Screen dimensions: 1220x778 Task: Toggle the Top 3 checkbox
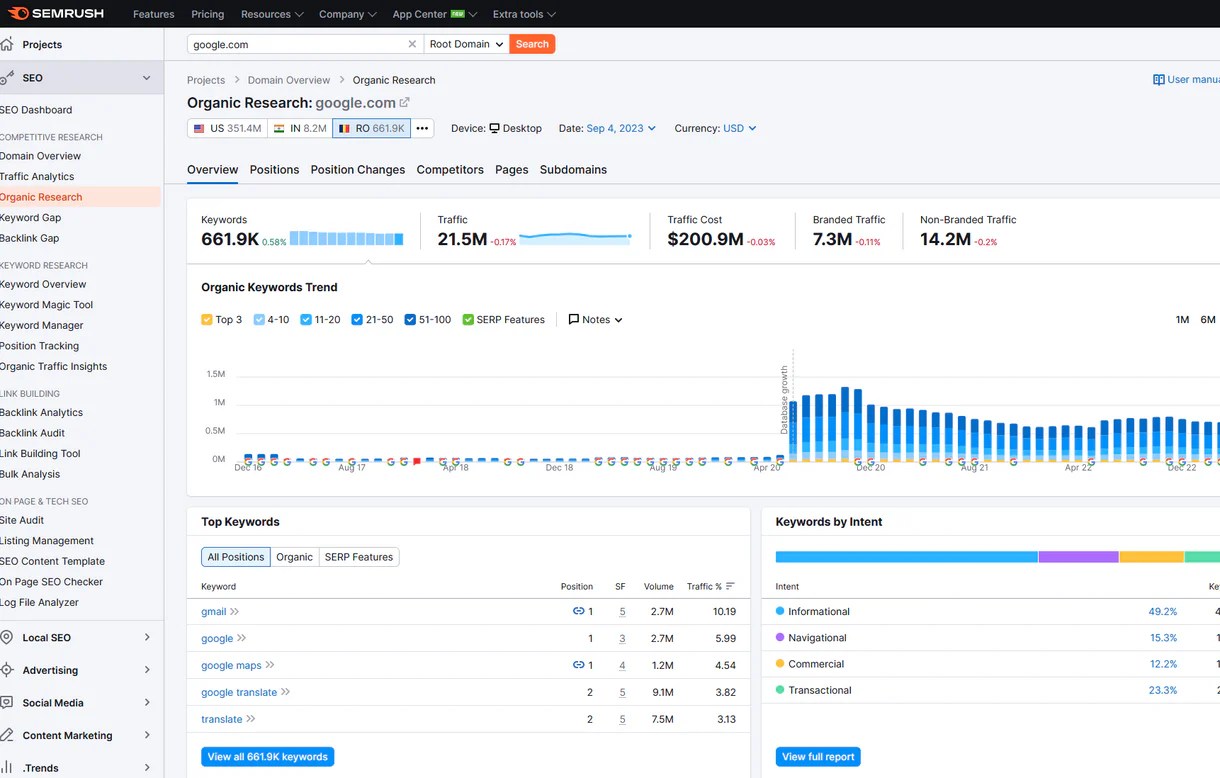pos(207,319)
